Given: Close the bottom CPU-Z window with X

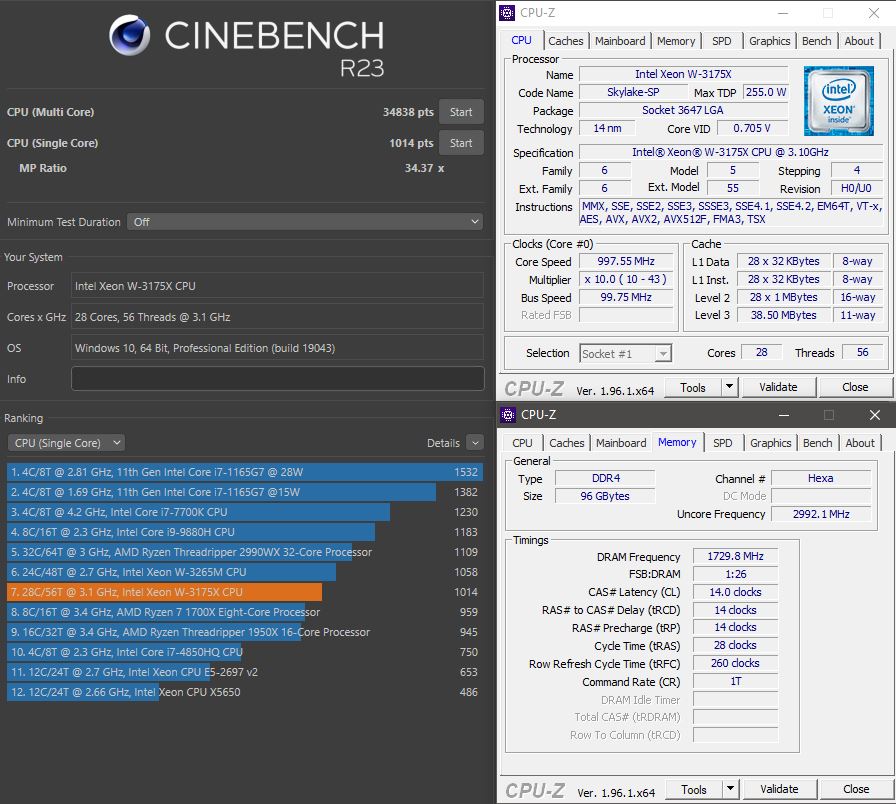Looking at the screenshot, I should pyautogui.click(x=874, y=415).
